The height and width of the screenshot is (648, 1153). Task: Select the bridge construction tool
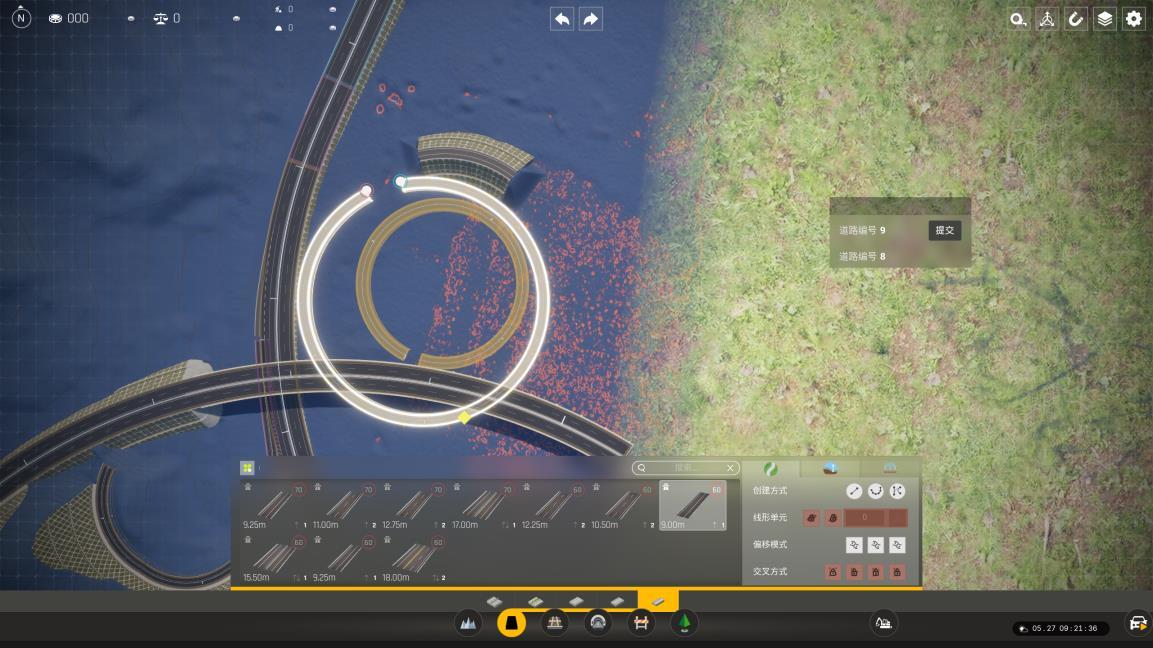tap(554, 624)
